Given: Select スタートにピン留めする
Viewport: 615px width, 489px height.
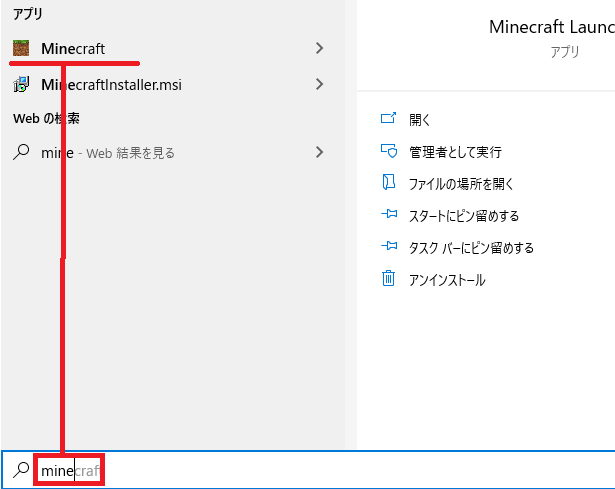Looking at the screenshot, I should pyautogui.click(x=464, y=216).
